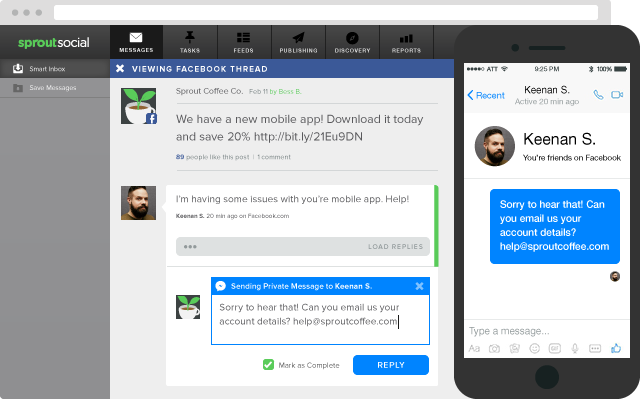Screen dimensions: 640x399
Task: Click the Messenger icon in composer header
Action: point(221,286)
